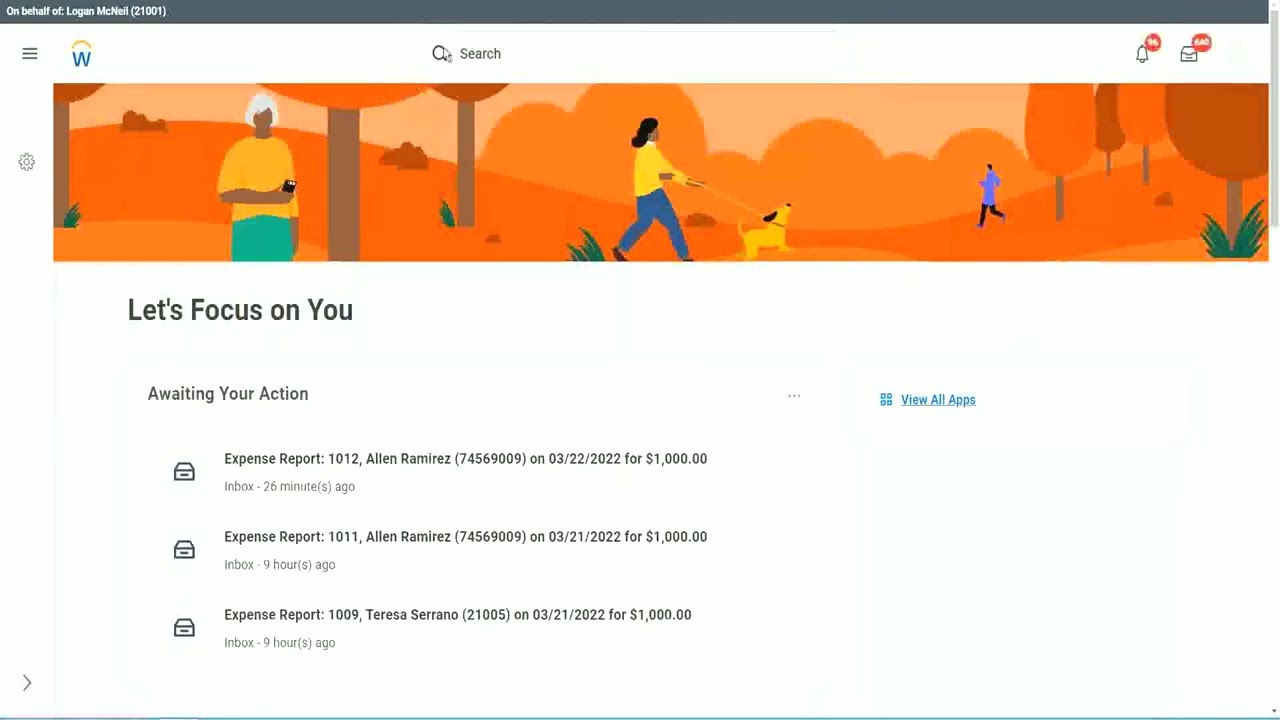Open the inbox tray icon in header
The width and height of the screenshot is (1280, 720).
point(1189,54)
